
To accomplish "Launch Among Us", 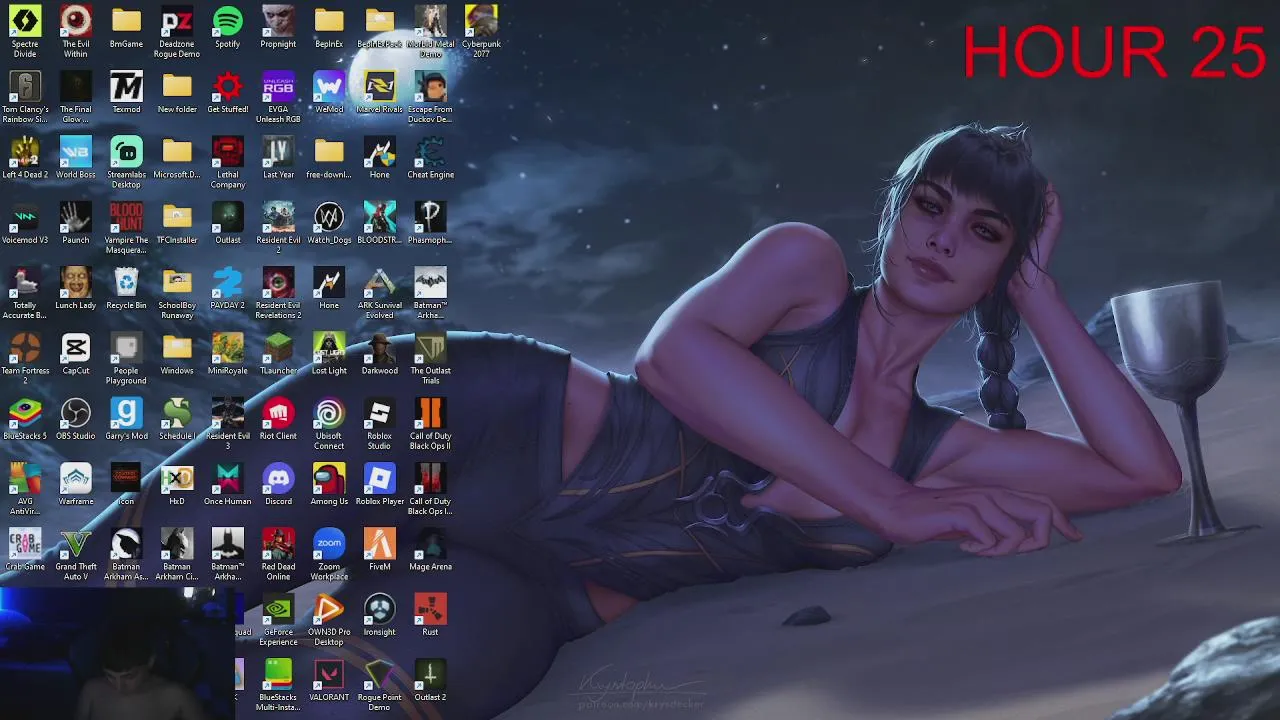I will click(x=329, y=479).
